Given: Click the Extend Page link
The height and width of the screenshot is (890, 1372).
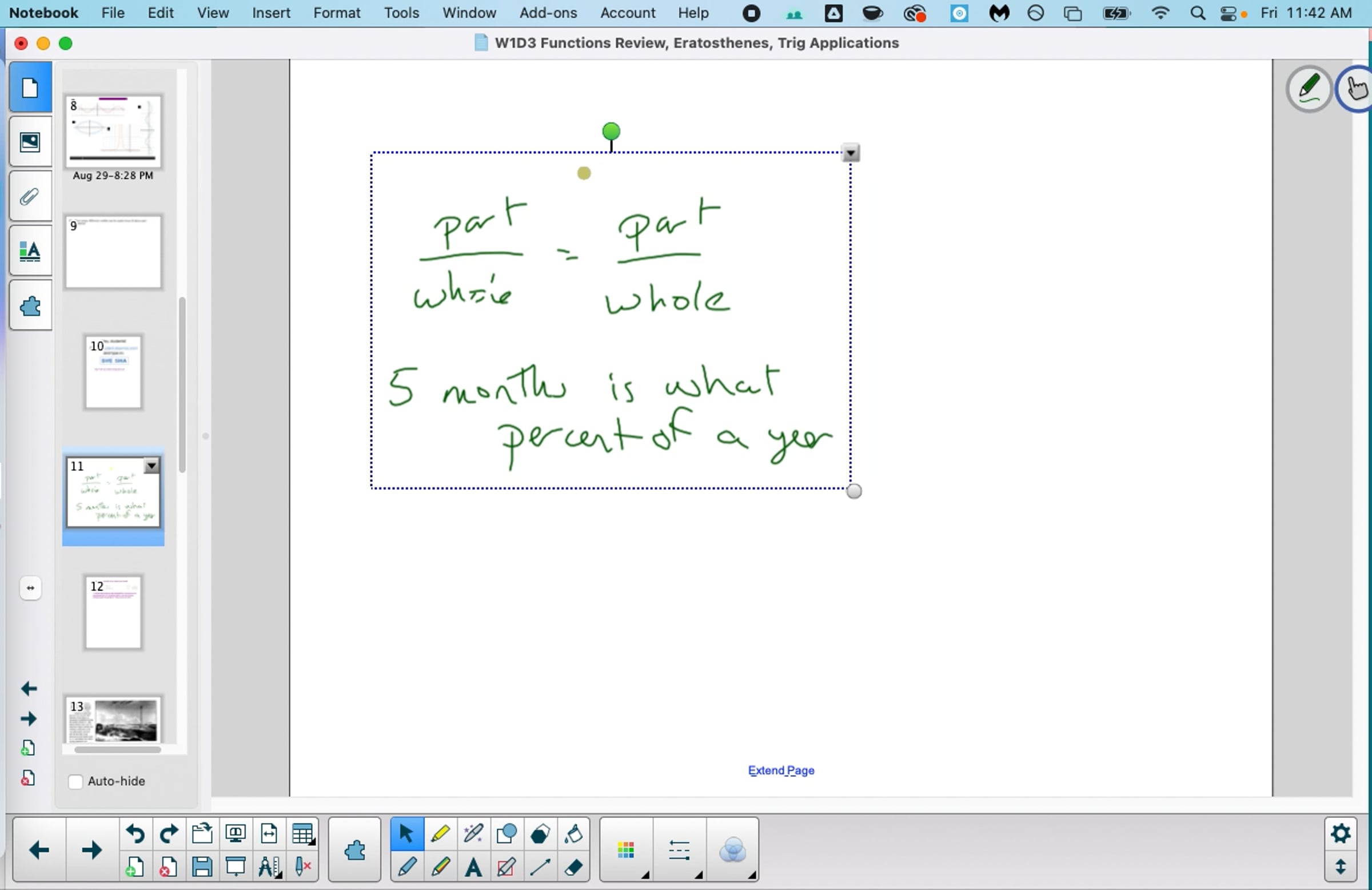Looking at the screenshot, I should 780,770.
